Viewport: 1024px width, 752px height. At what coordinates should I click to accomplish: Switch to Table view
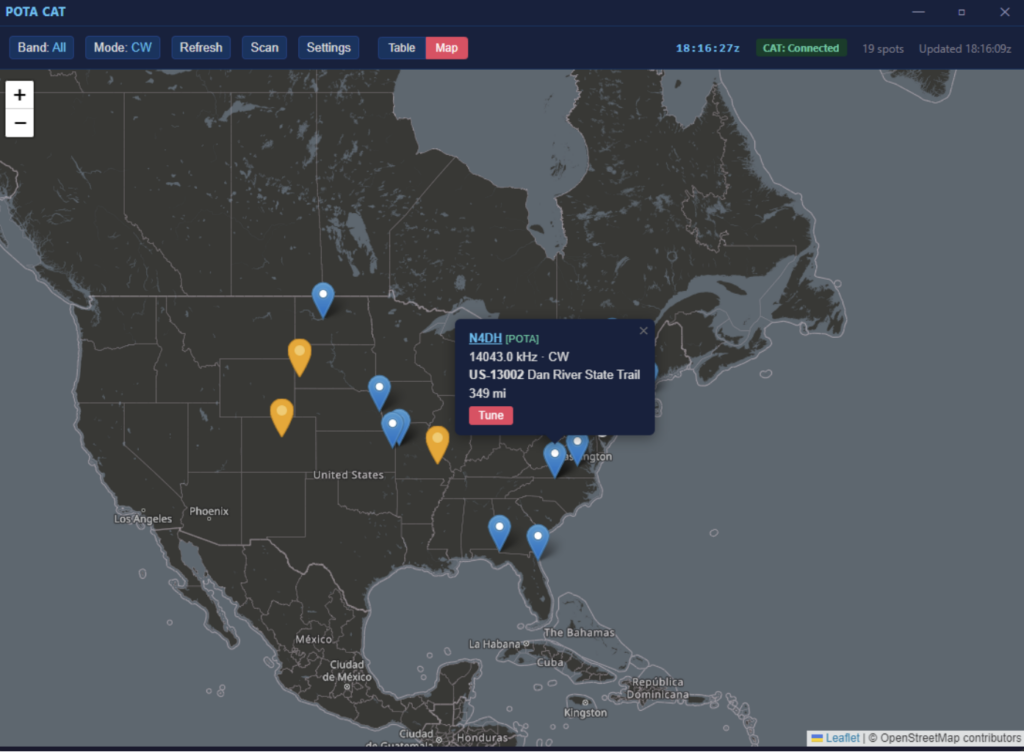tap(401, 48)
